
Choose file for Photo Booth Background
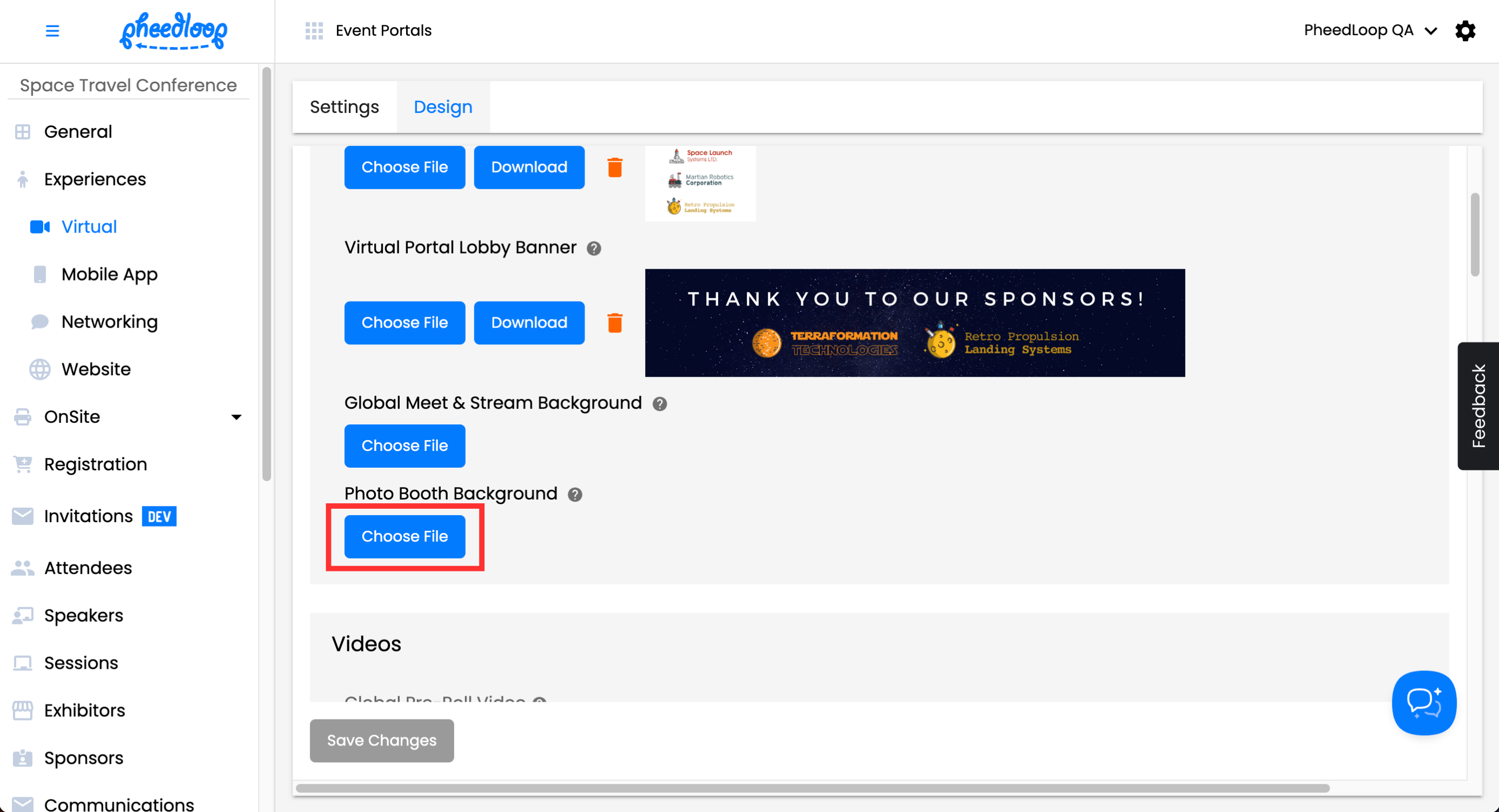[x=404, y=536]
